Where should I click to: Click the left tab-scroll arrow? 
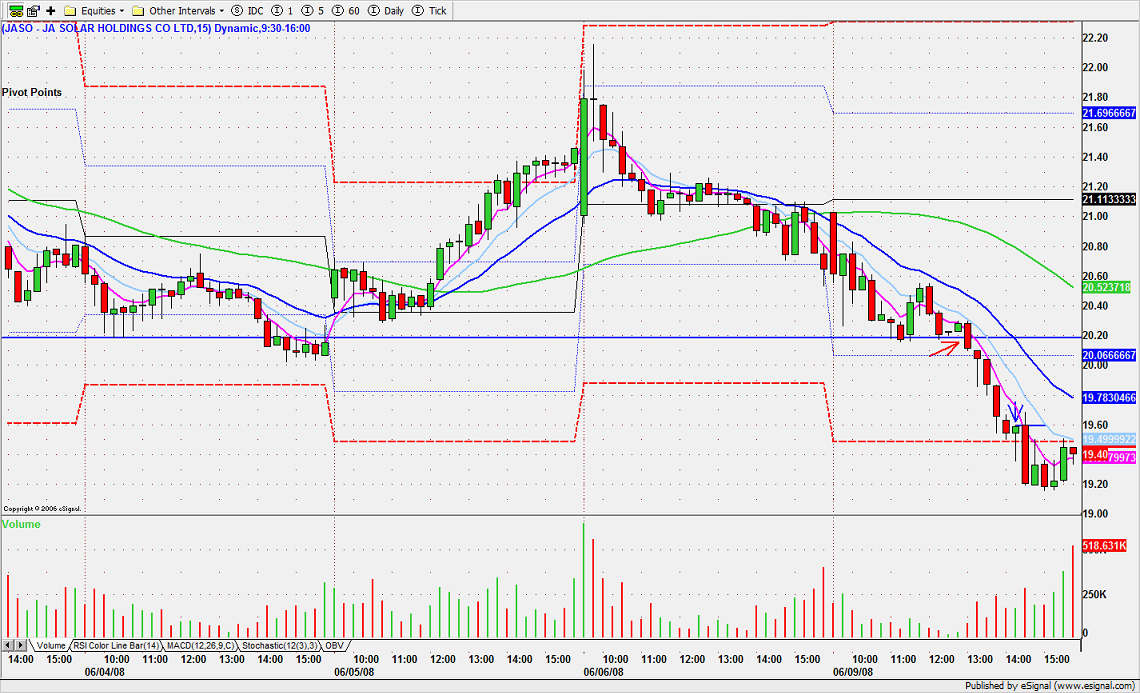pos(8,646)
